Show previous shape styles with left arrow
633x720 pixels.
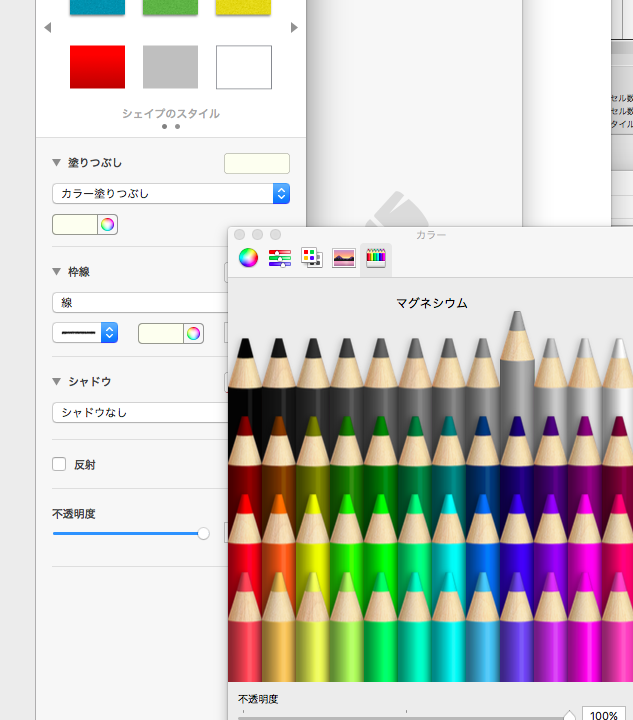click(x=47, y=28)
